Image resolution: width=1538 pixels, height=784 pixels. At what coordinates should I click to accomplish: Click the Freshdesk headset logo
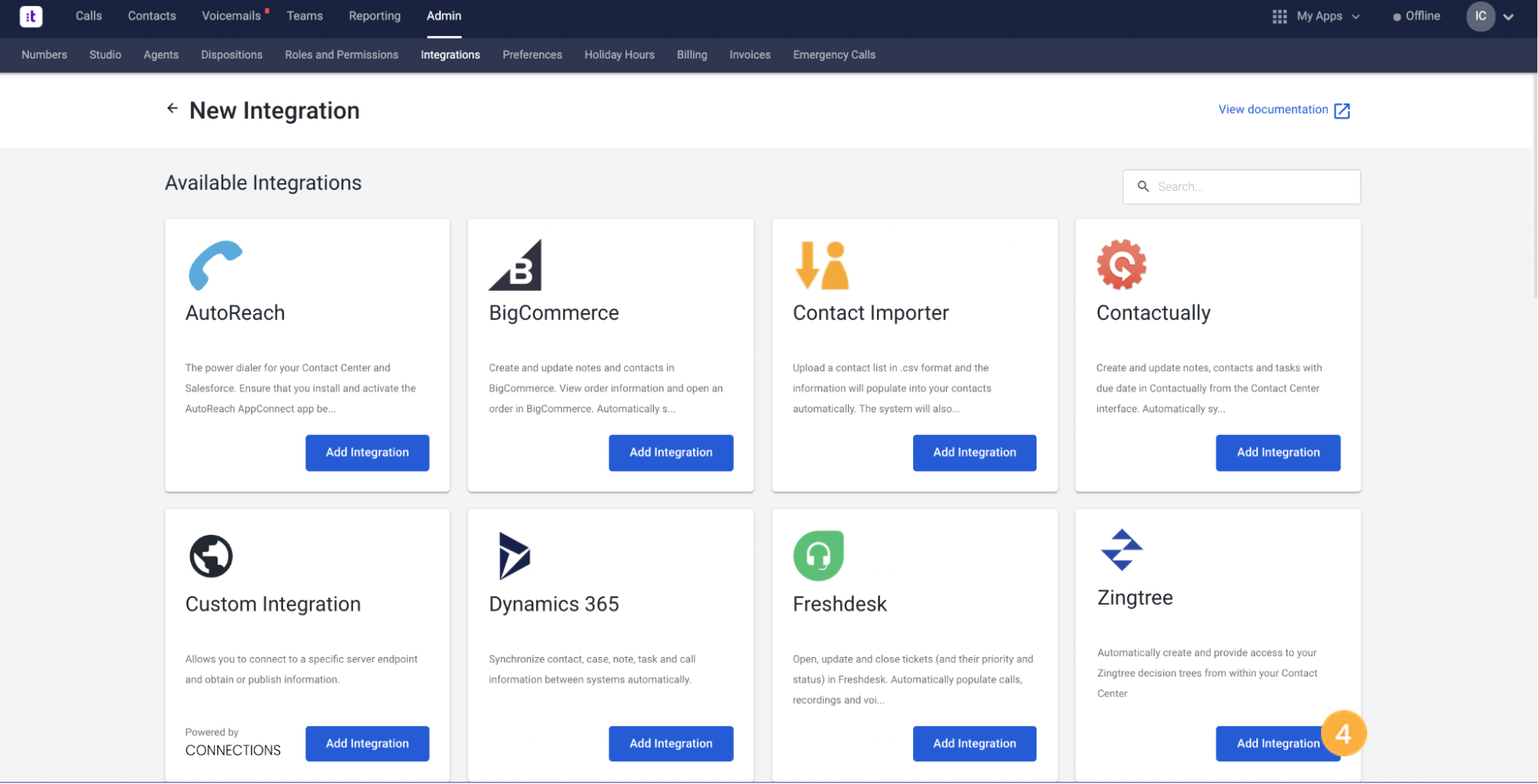(x=818, y=555)
